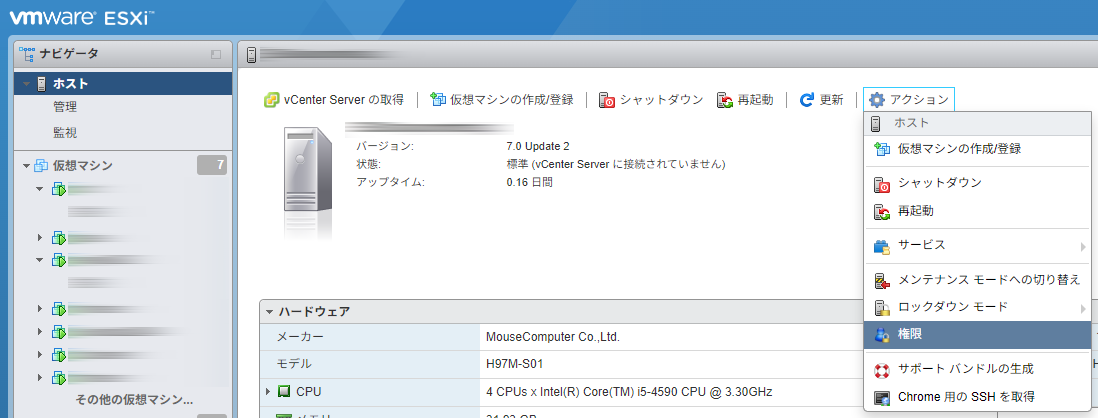The width and height of the screenshot is (1098, 418).
Task: Select メンテナンス モードへの切り替え
Action: coord(978,279)
